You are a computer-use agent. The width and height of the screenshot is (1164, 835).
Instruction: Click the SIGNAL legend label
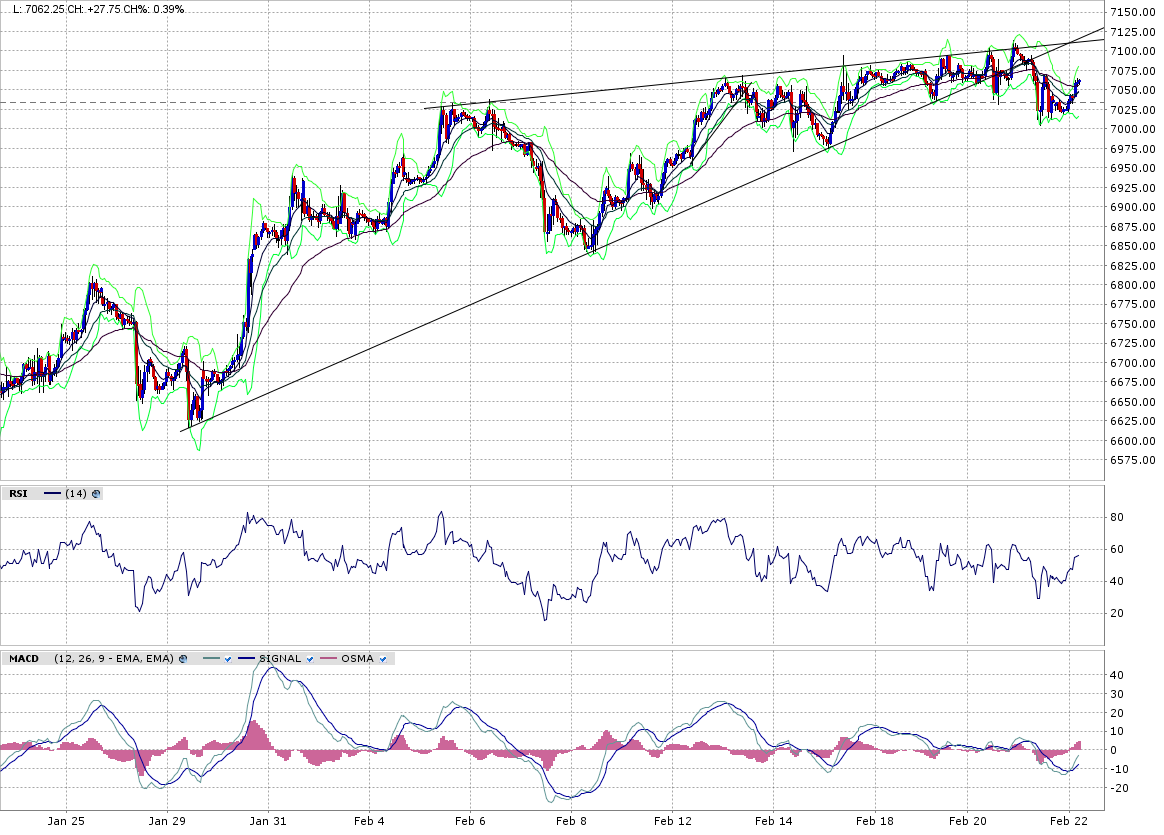pos(280,658)
